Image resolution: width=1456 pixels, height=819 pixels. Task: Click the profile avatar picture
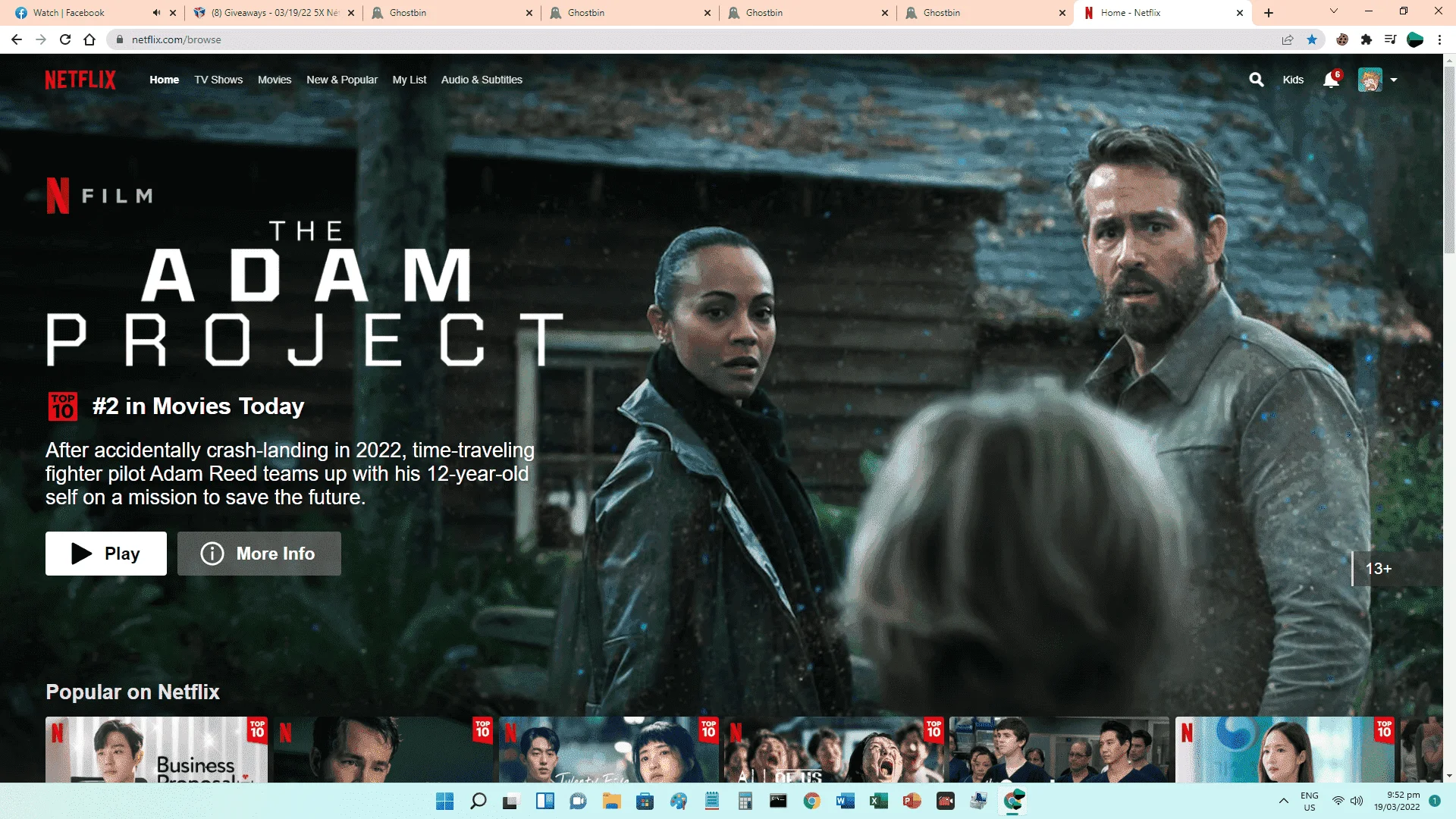[1370, 80]
